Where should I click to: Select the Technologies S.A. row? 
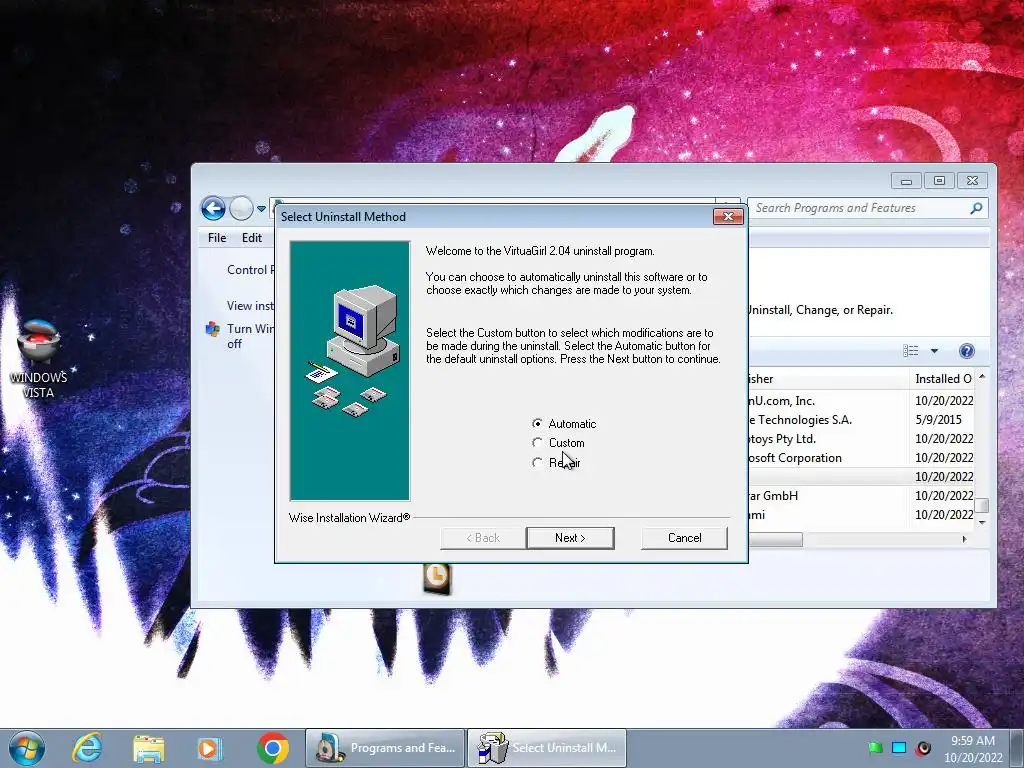pyautogui.click(x=861, y=420)
